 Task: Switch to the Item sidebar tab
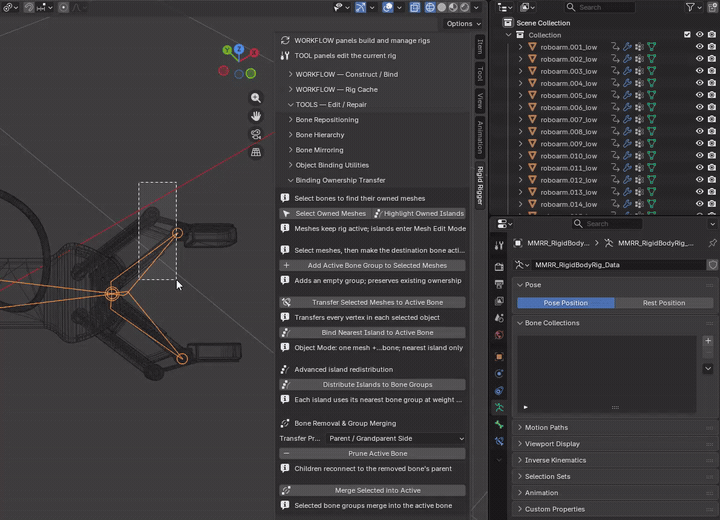coord(480,47)
